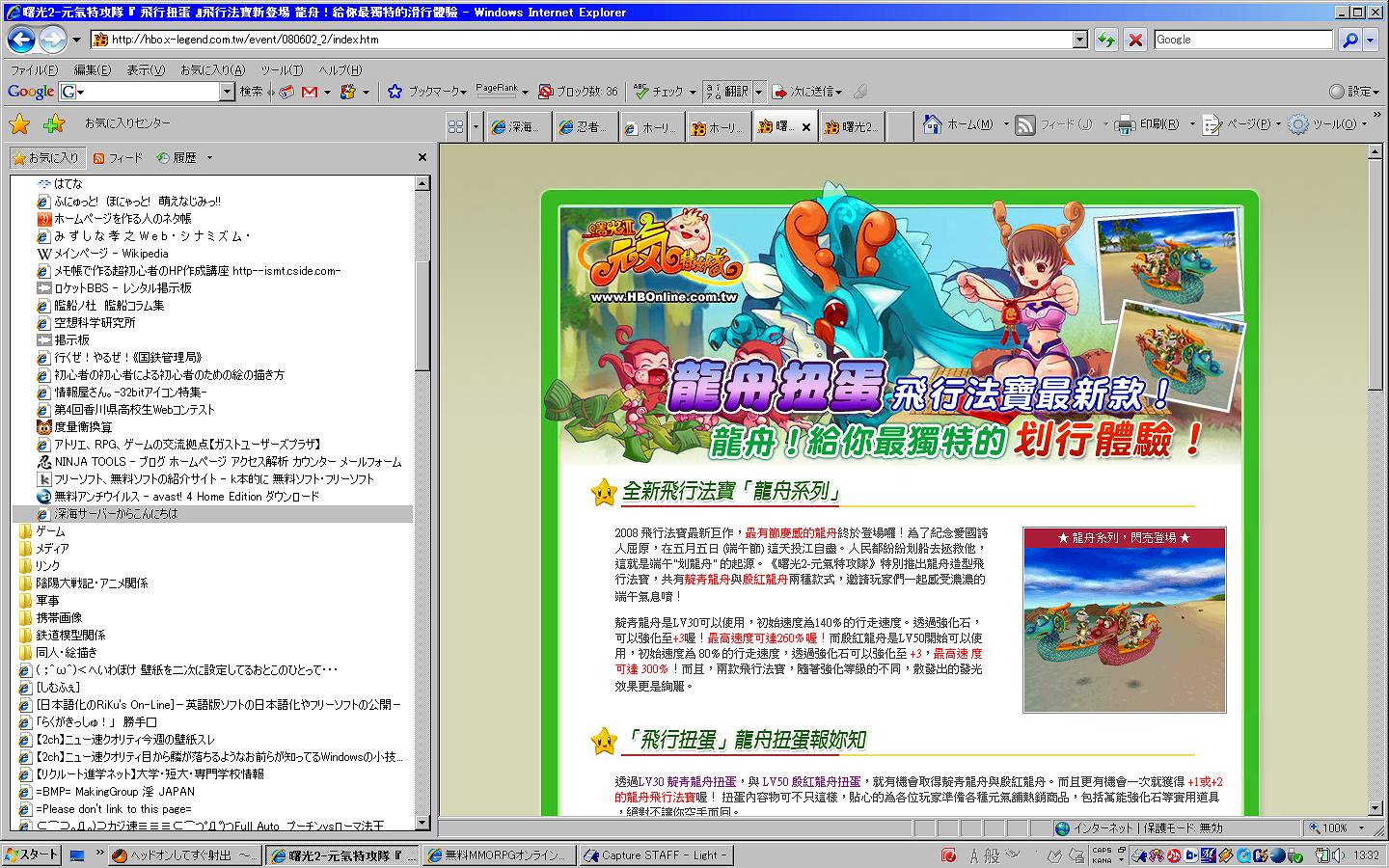Click the Send To red arrow icon
1389x868 pixels.
(x=779, y=92)
